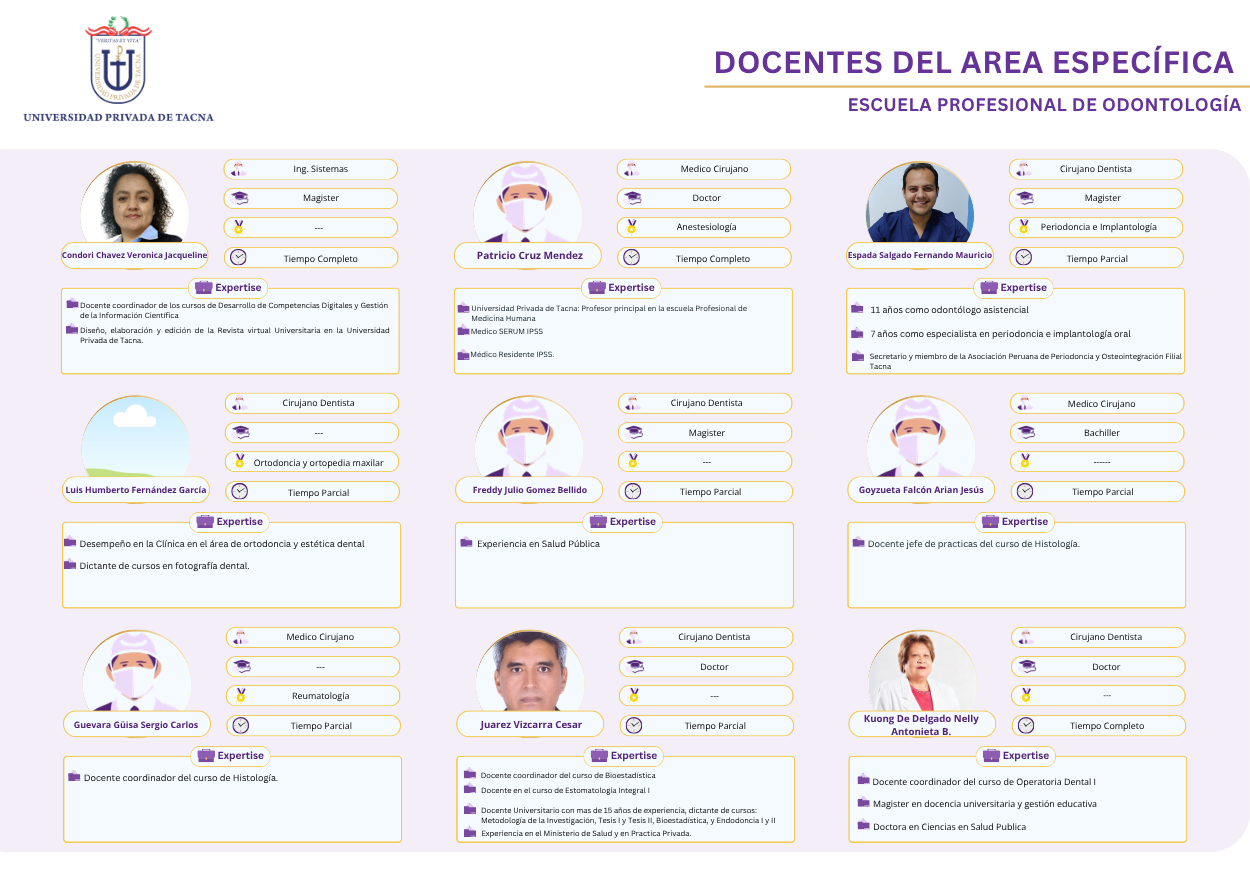Click Espada Salgado Fernando Mauricio's profile photo
The width and height of the screenshot is (1250, 884).
pos(919,204)
